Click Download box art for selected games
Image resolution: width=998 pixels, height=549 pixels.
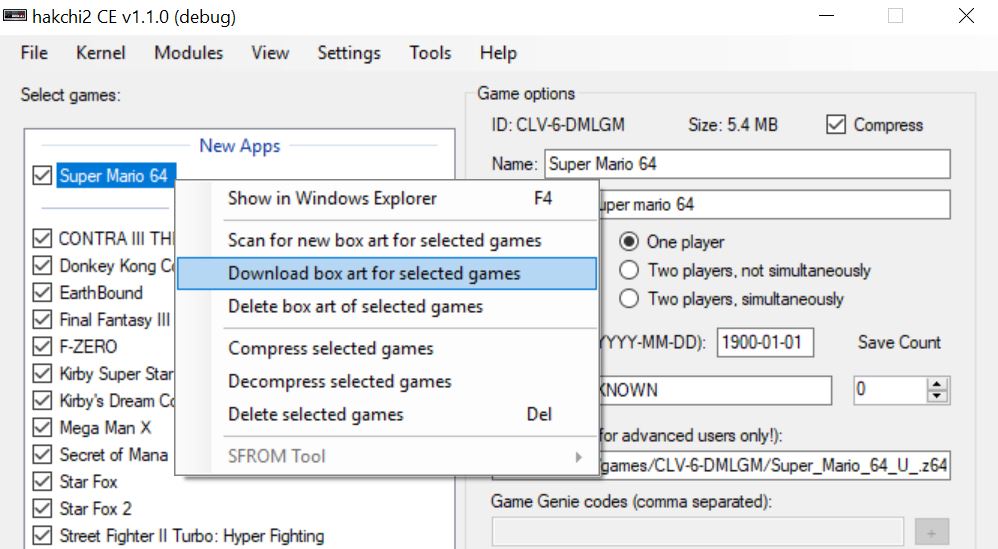[387, 274]
